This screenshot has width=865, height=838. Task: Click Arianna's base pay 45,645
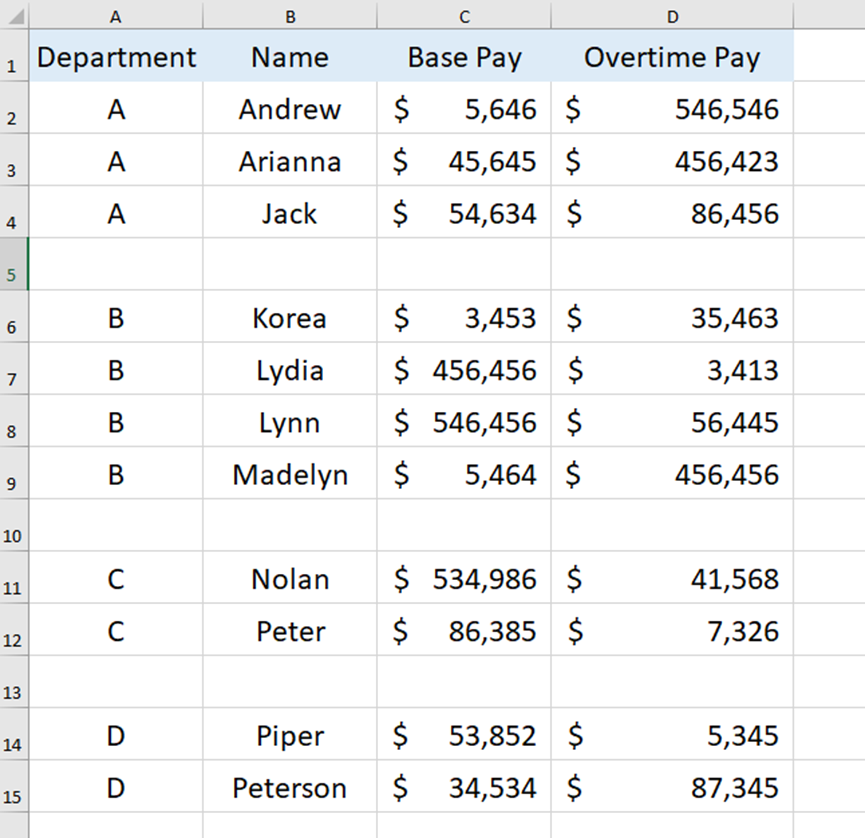(464, 160)
